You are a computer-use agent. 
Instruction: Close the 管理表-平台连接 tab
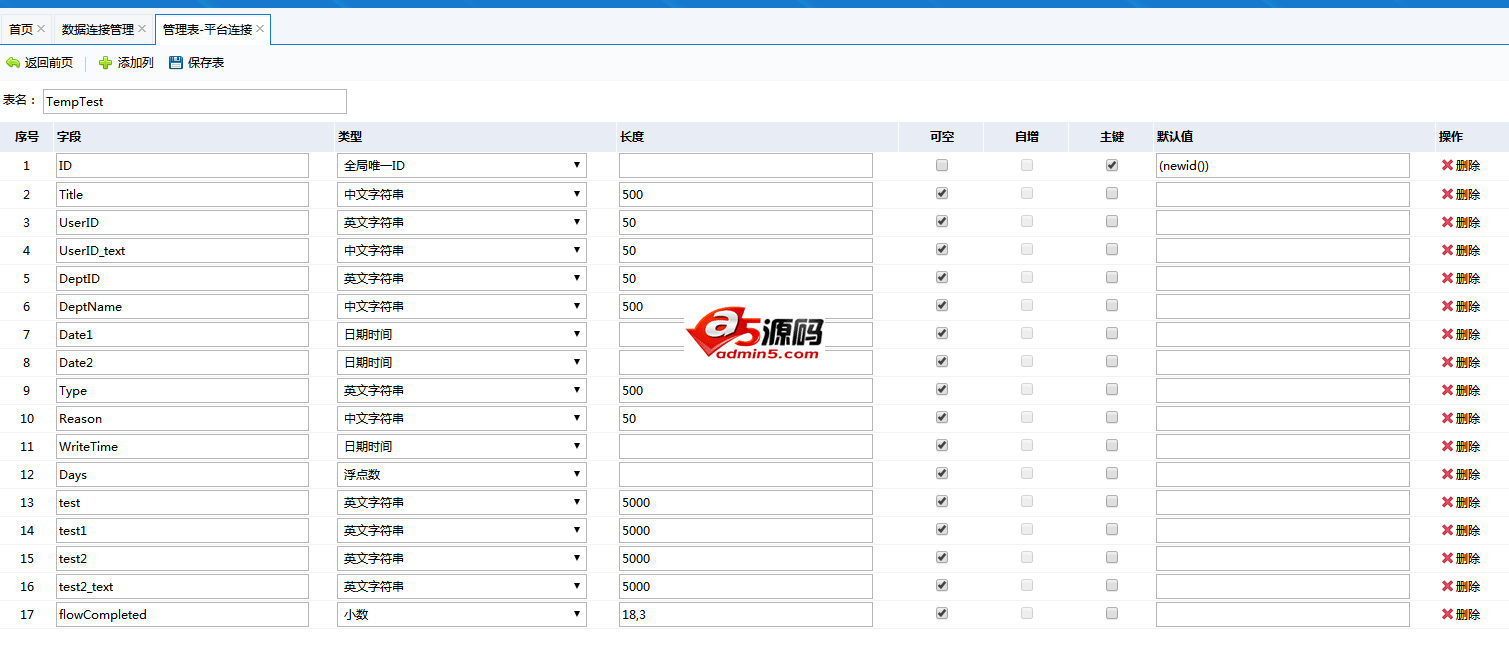[x=260, y=29]
